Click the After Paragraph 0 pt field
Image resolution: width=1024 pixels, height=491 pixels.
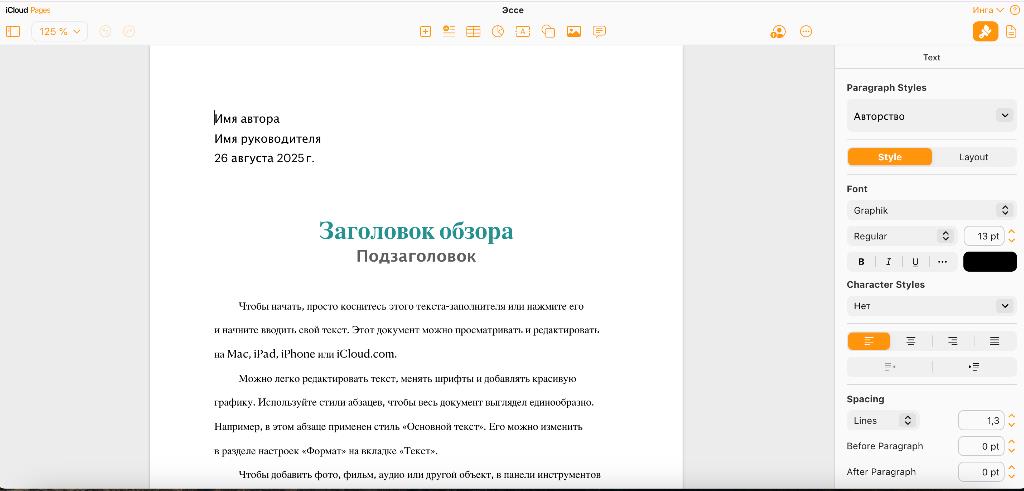982,471
